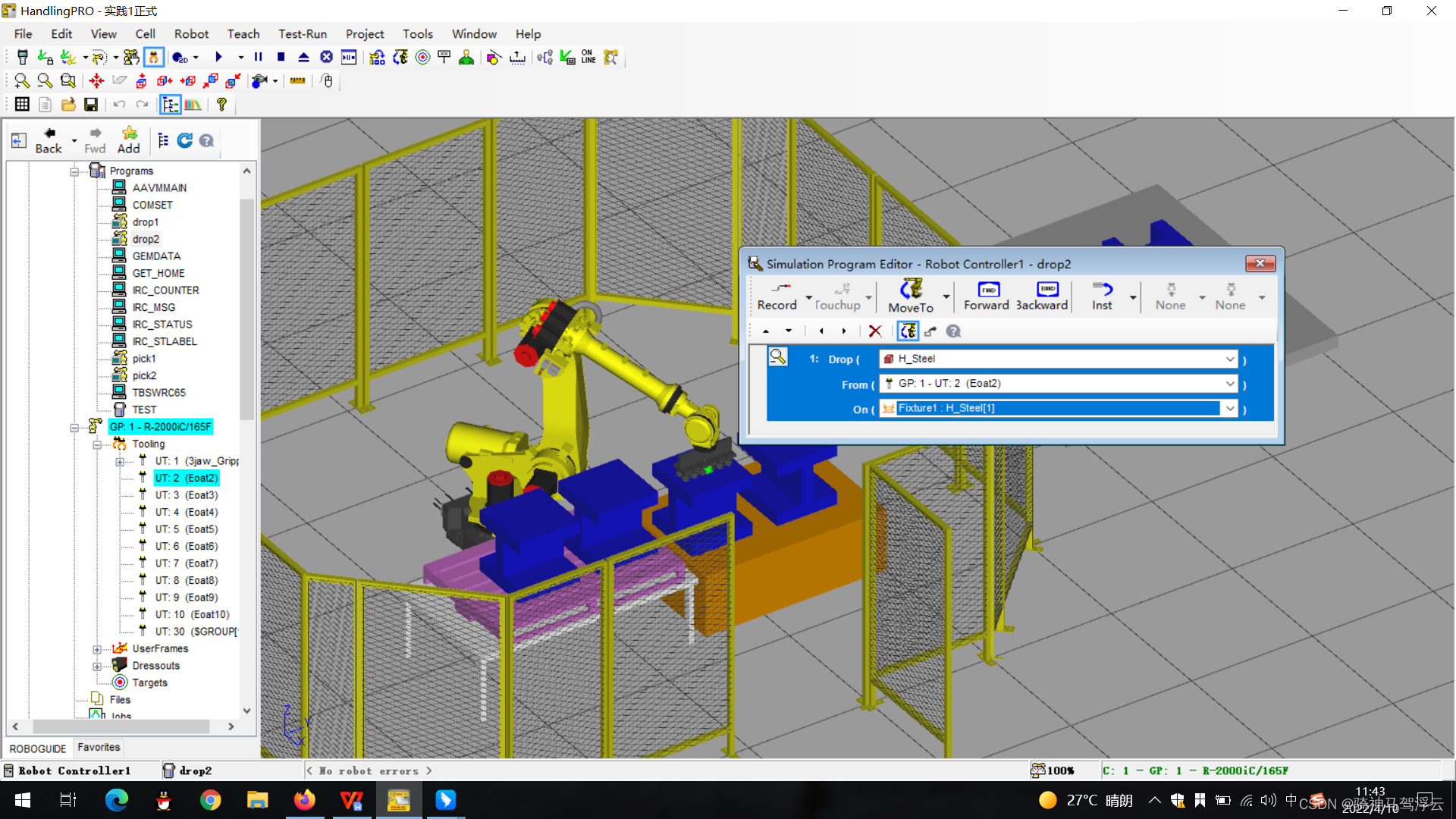Save the cell with the floppy icon
Viewport: 1456px width, 819px height.
[x=91, y=105]
